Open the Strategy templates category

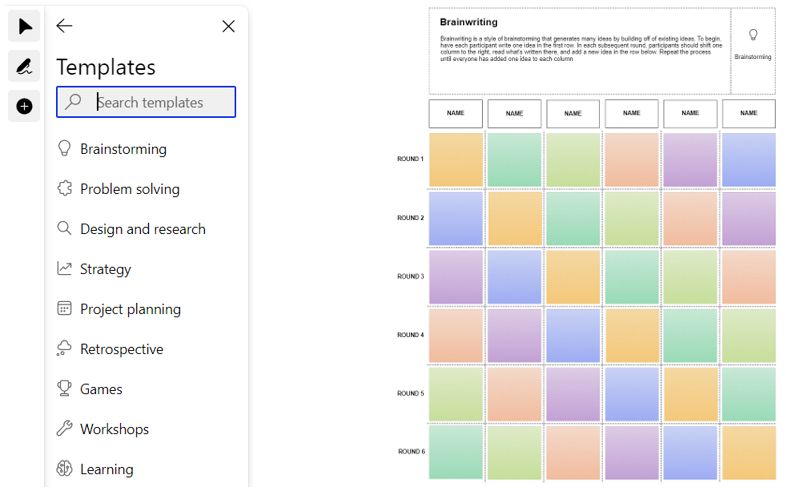[x=105, y=269]
